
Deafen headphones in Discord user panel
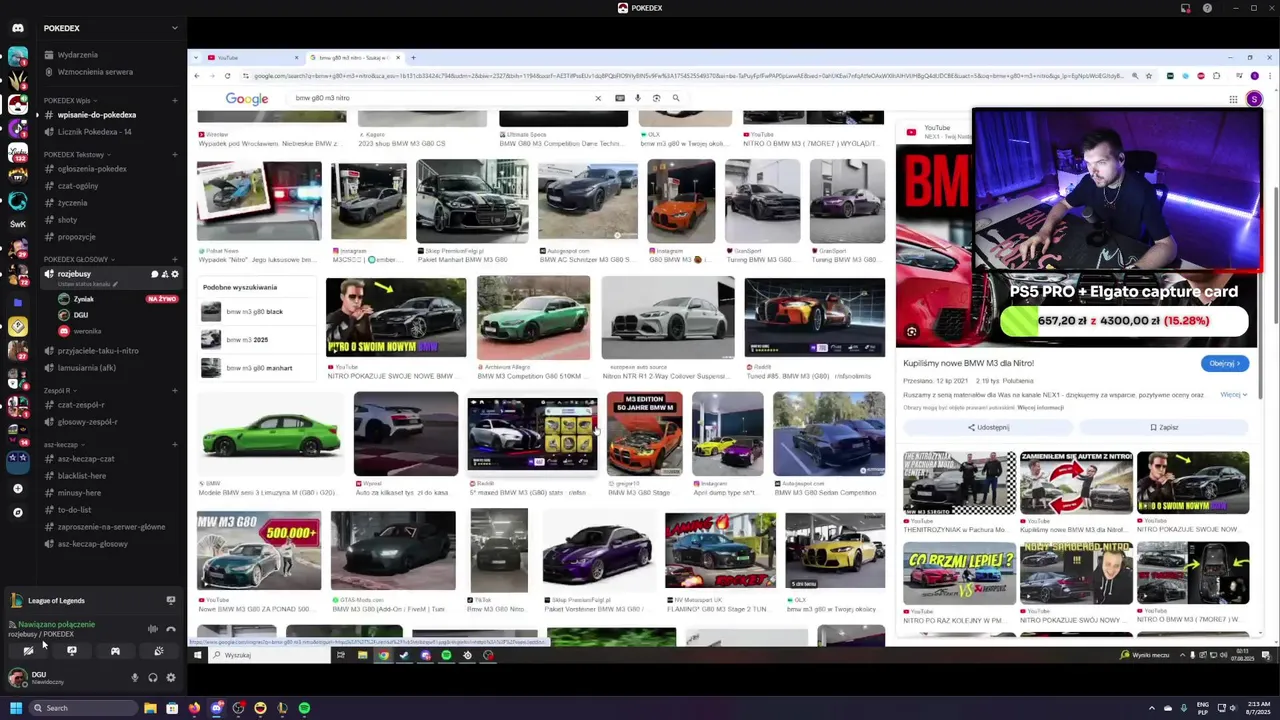click(153, 678)
